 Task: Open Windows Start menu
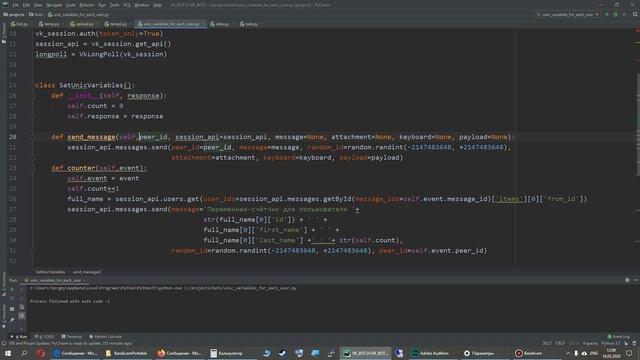click(8, 353)
